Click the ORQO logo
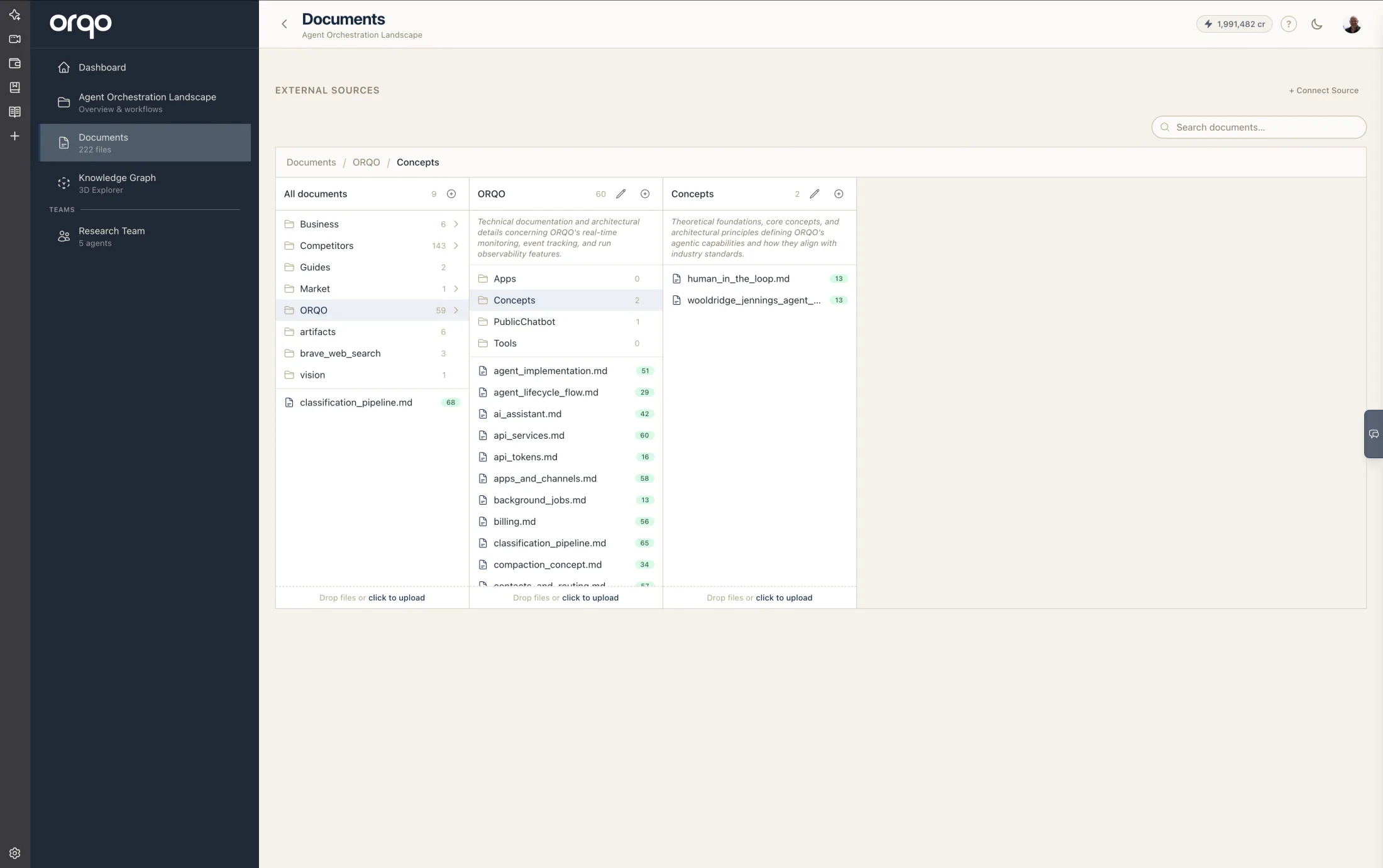Screen dimensions: 1383x868 [80, 25]
